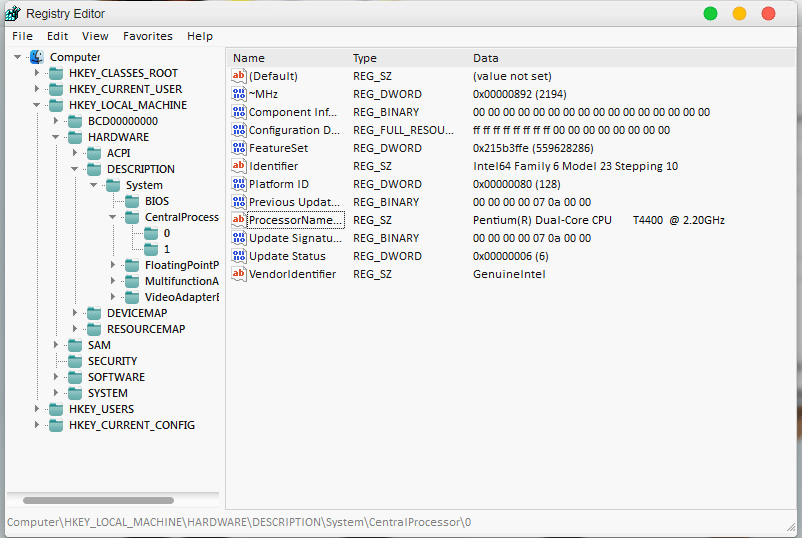Screen dimensions: 802x538
Task: Expand the MultifunctionA node
Action: [x=113, y=281]
